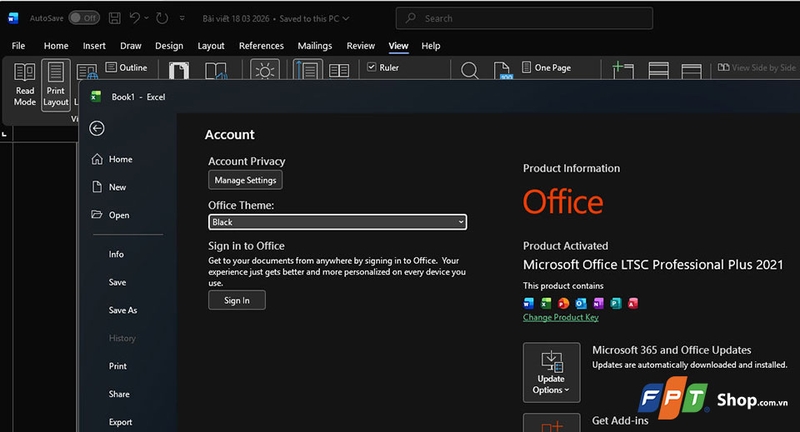The width and height of the screenshot is (800, 432).
Task: Open the Zoom magnifier dialog in Word
Action: pos(469,70)
